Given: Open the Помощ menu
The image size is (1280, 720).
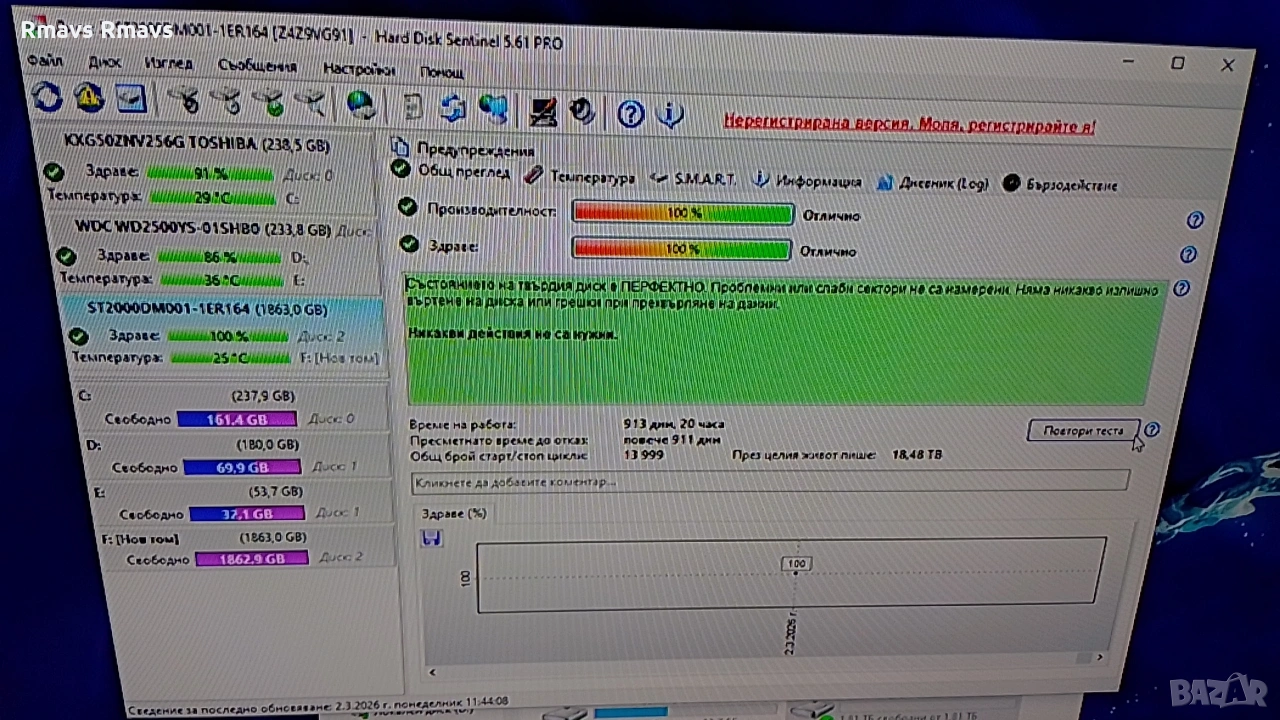Looking at the screenshot, I should (441, 72).
